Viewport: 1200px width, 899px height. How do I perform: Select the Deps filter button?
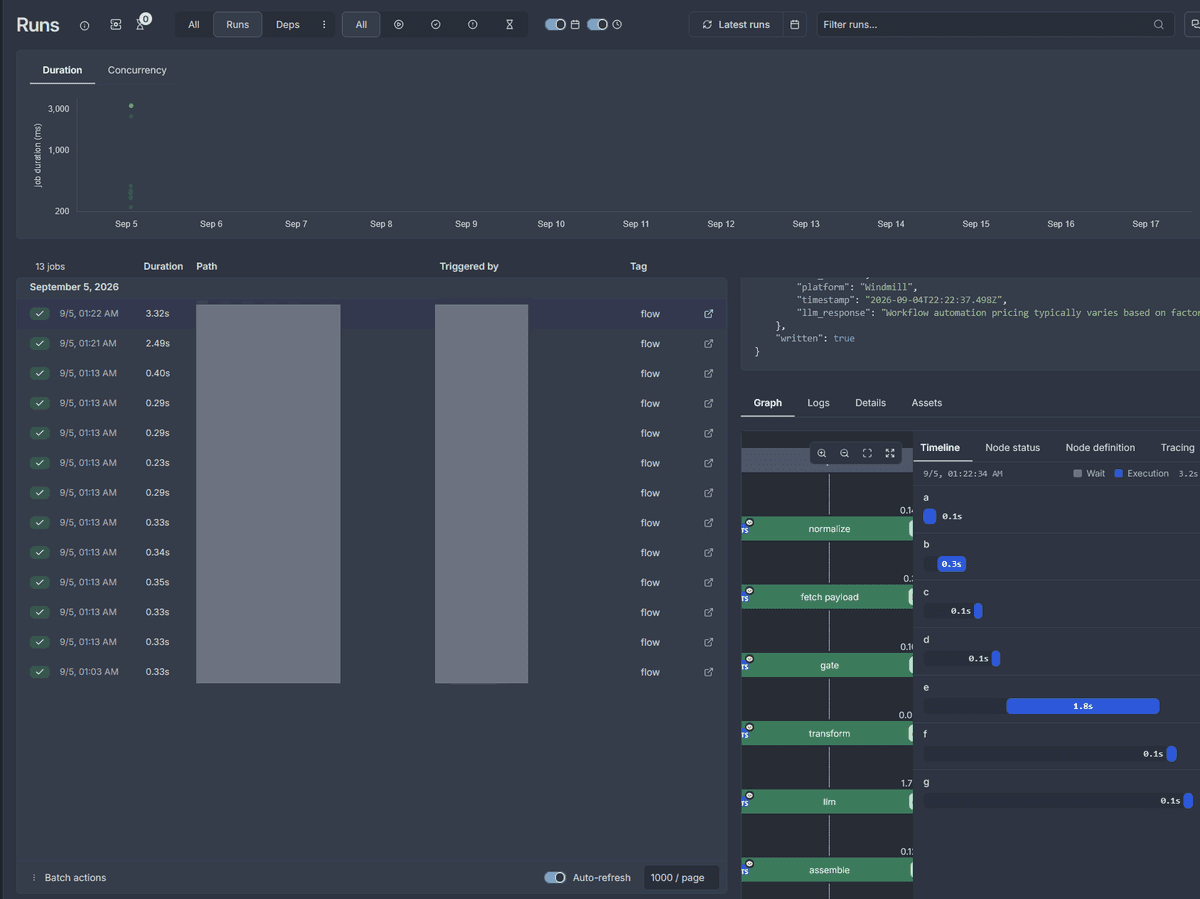click(288, 24)
